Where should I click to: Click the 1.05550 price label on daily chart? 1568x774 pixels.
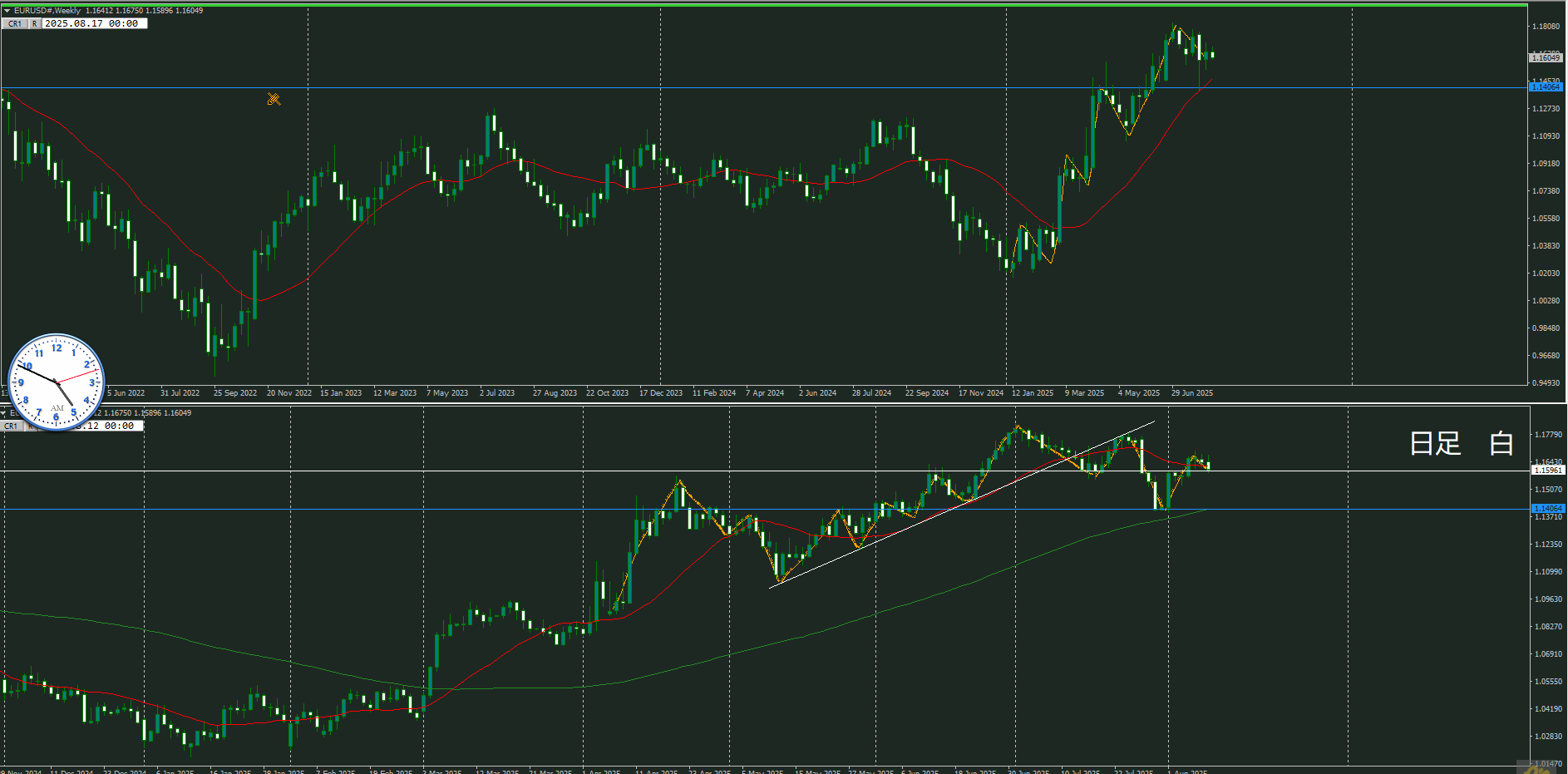(x=1548, y=682)
